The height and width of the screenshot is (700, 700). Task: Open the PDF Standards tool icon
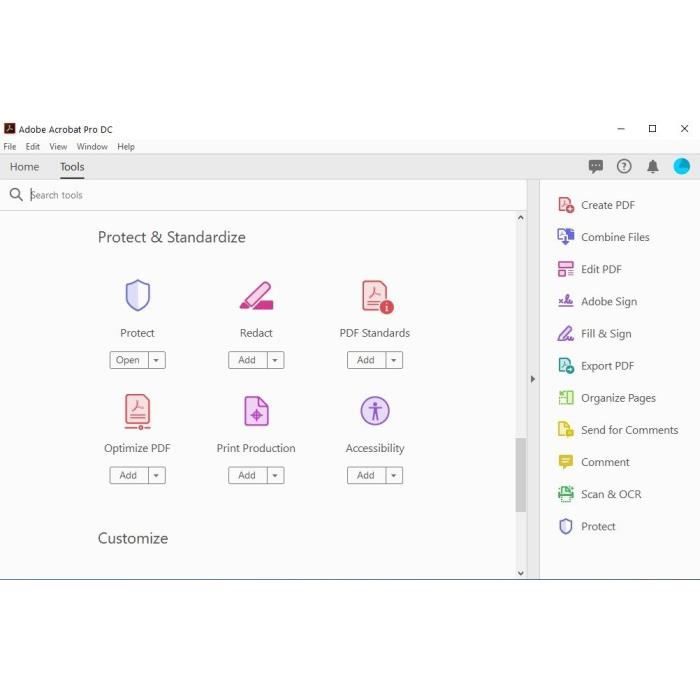pos(377,296)
